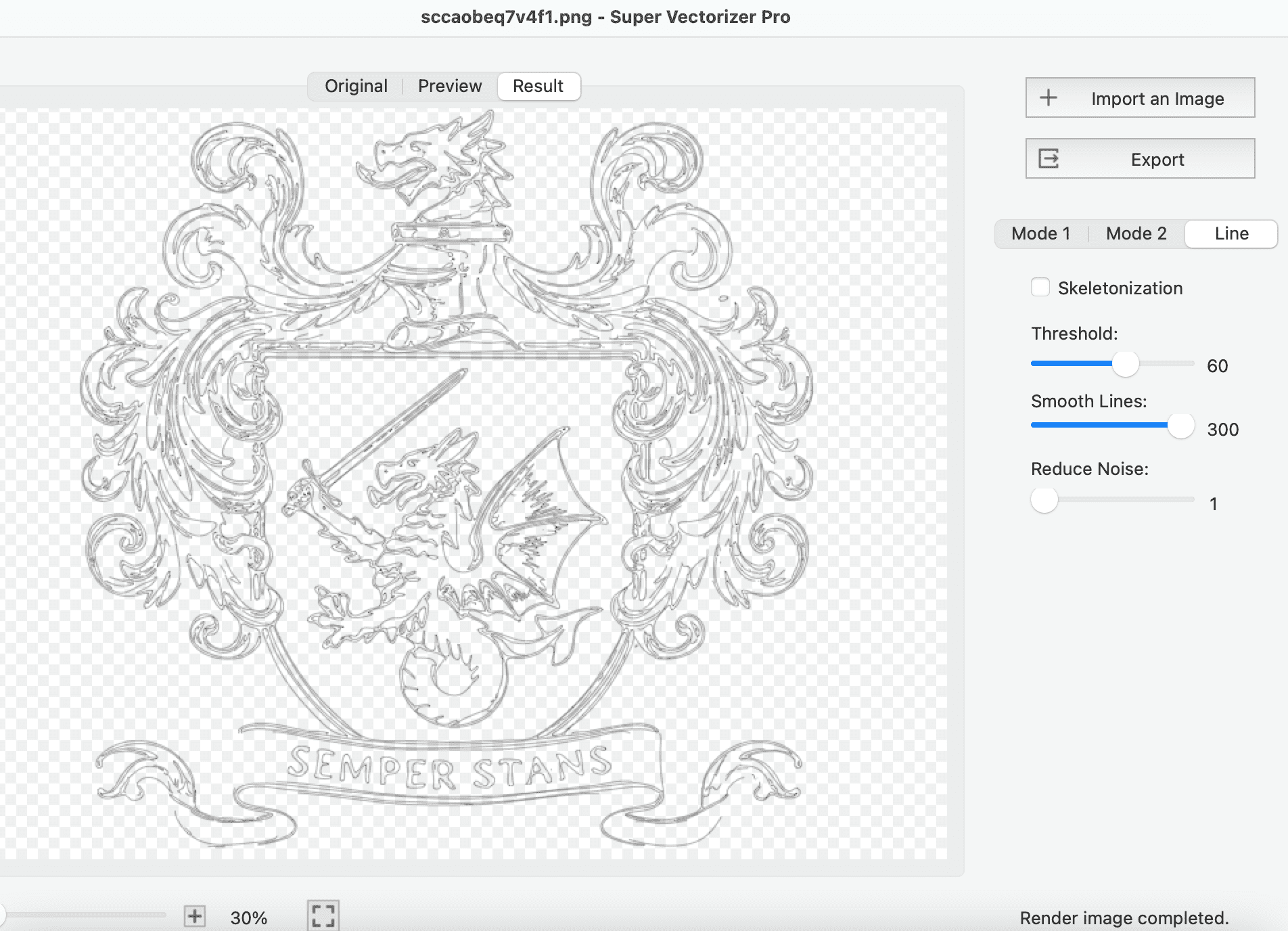This screenshot has width=1288, height=931.
Task: Enable the Skeletonization checkbox
Action: click(x=1040, y=288)
